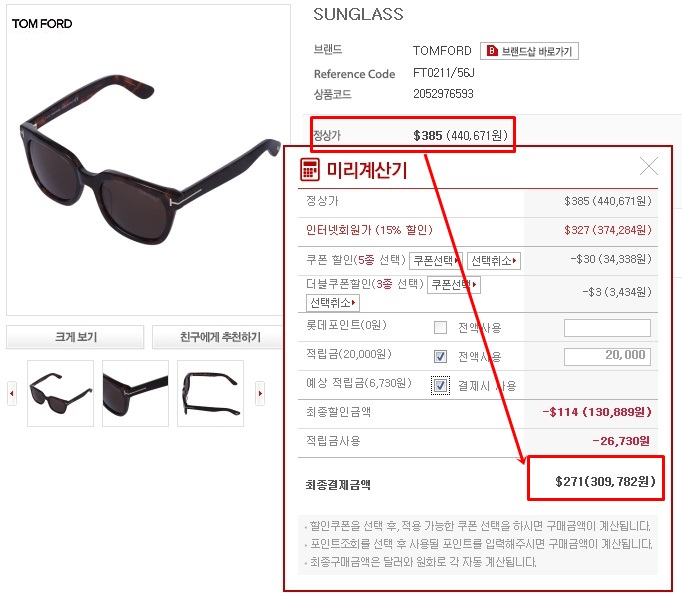Click 선택취소 under 더블쿠폰할인

tap(333, 302)
